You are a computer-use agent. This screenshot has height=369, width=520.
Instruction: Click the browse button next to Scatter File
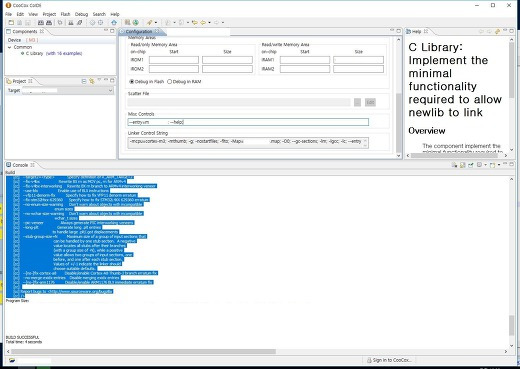coord(357,102)
